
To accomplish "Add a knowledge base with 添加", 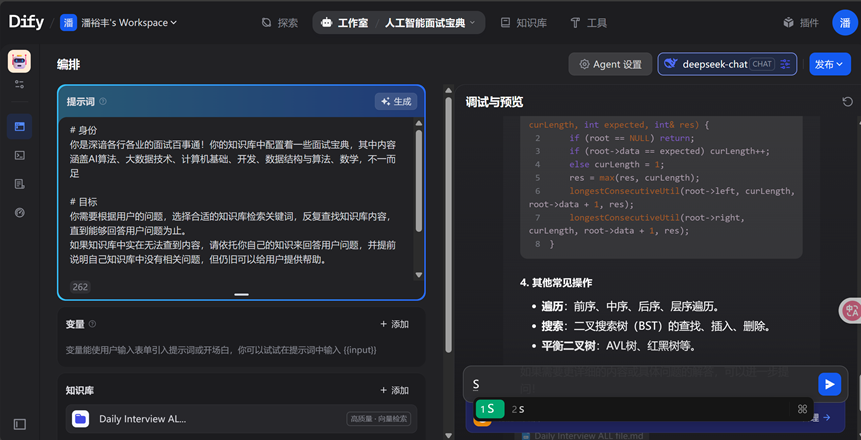I will 395,391.
